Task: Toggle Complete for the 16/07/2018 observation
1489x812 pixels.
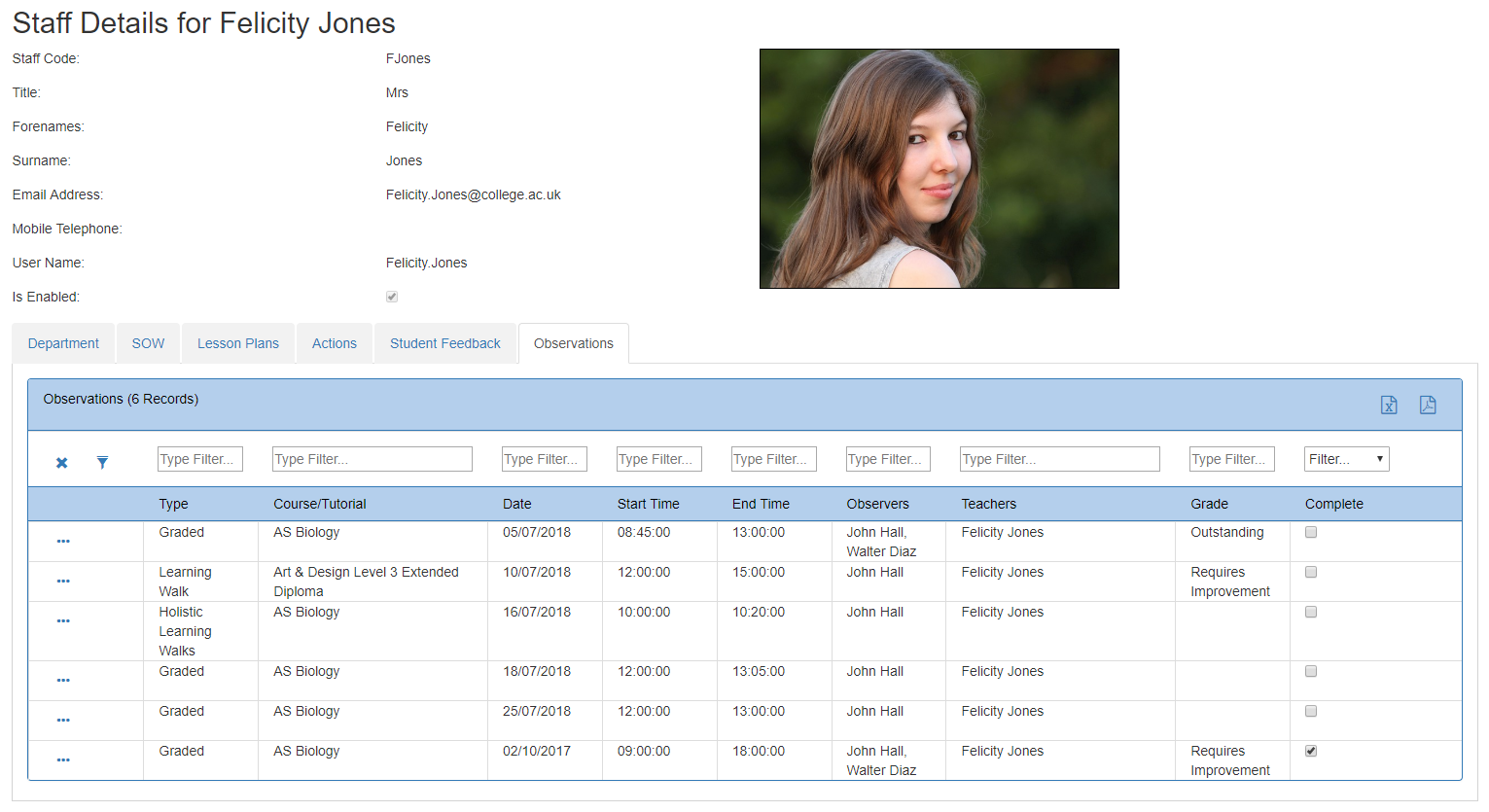Action: 1311,612
